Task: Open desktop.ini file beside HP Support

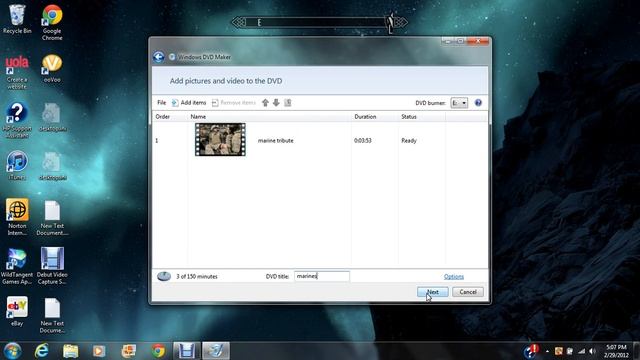Action: point(52,117)
